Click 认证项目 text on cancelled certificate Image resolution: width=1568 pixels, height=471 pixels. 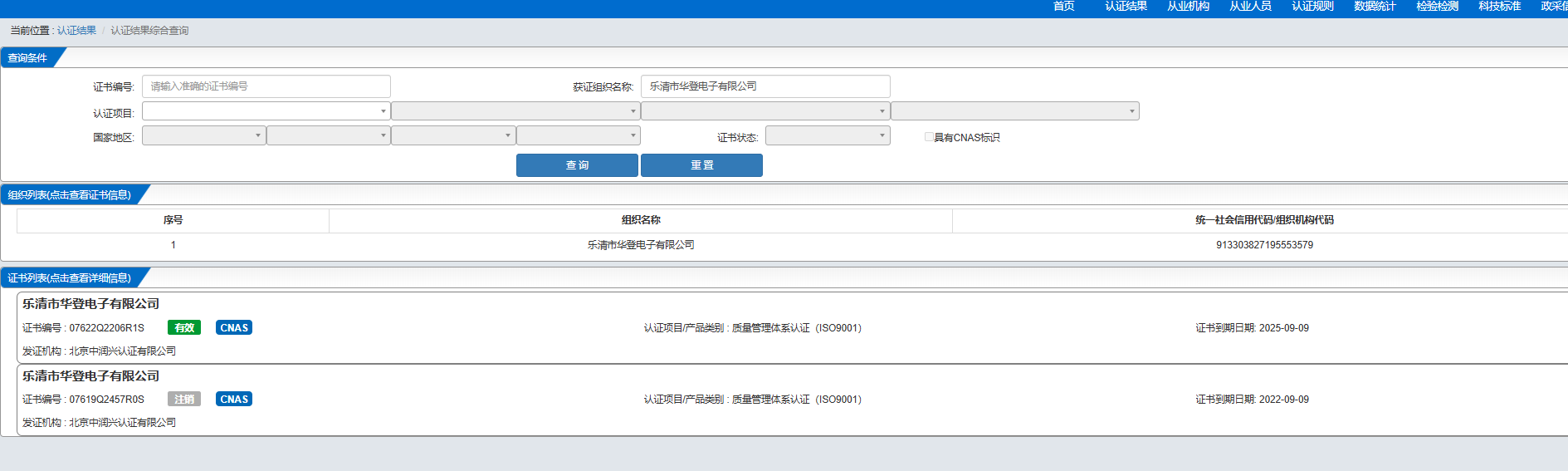pos(753,400)
